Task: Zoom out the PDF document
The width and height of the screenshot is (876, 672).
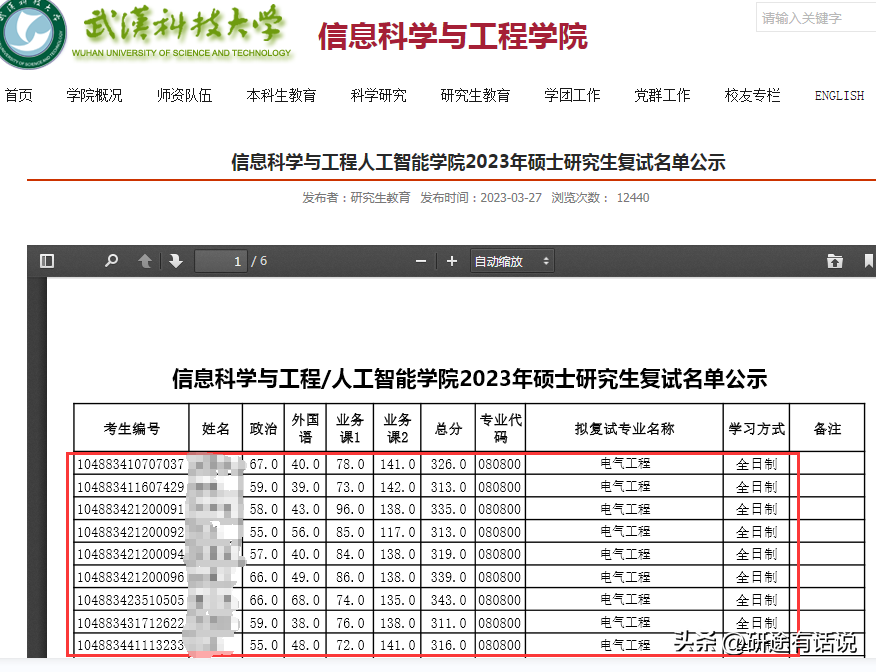Action: click(x=421, y=261)
